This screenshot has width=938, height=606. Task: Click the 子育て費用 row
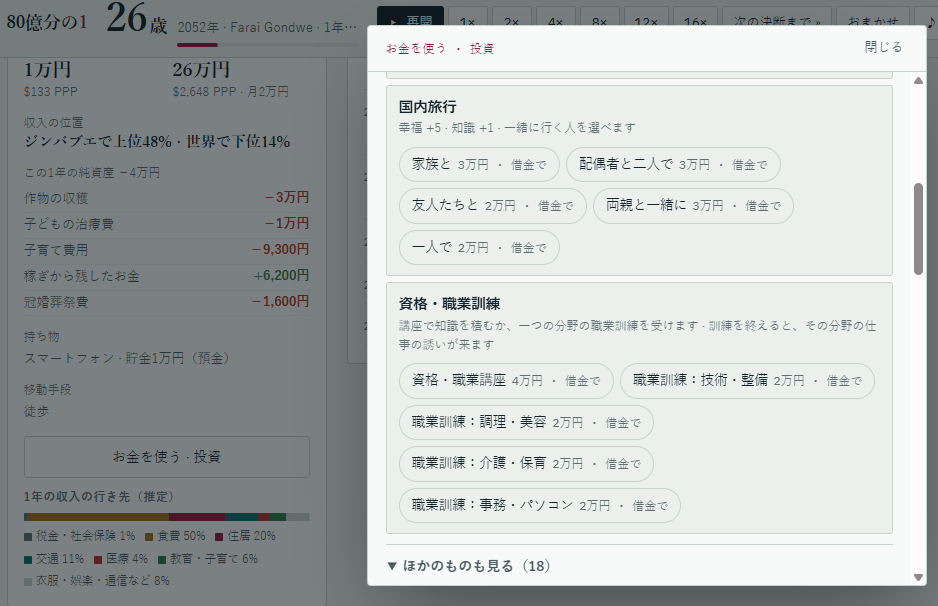[x=167, y=250]
